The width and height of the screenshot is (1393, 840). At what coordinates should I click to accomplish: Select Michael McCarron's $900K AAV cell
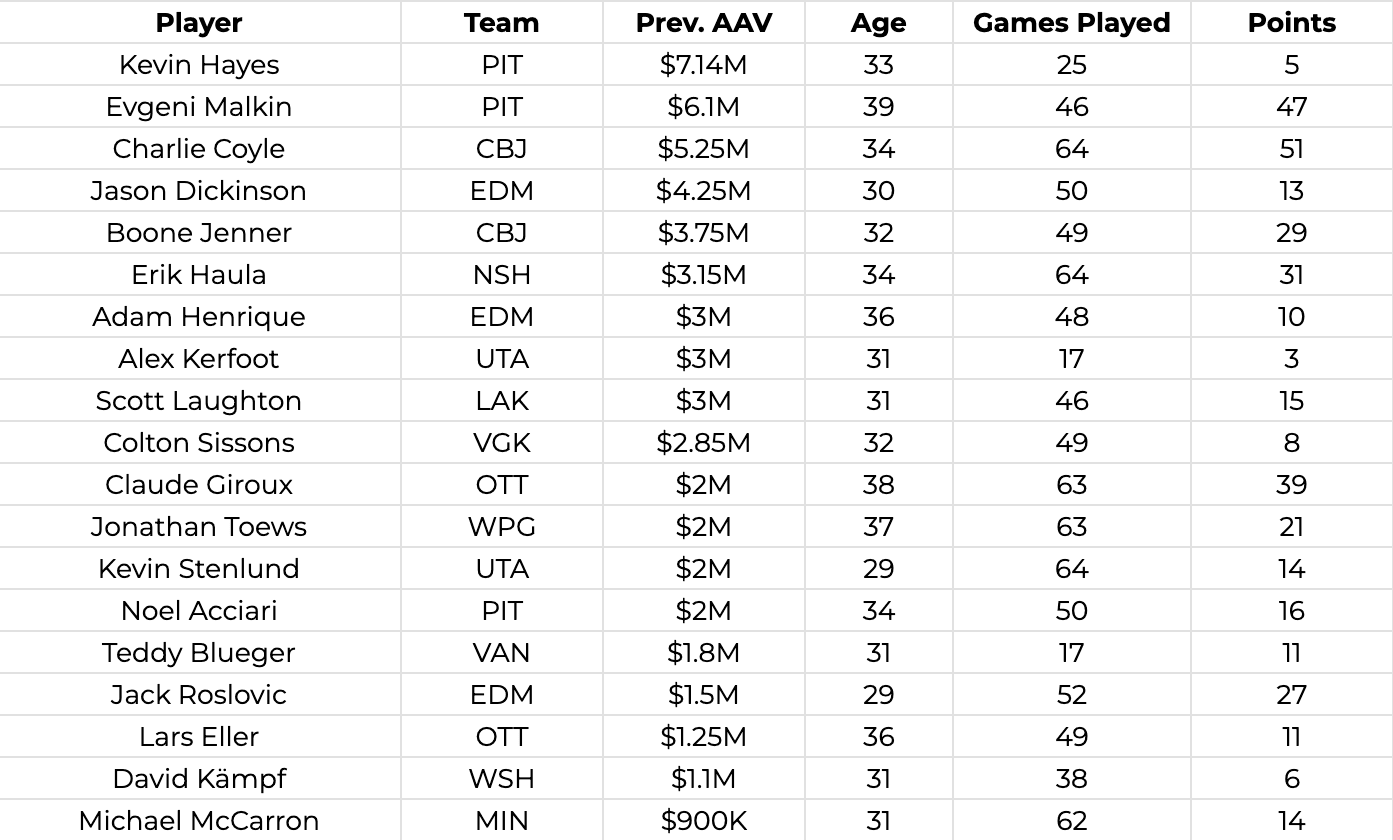pos(703,821)
